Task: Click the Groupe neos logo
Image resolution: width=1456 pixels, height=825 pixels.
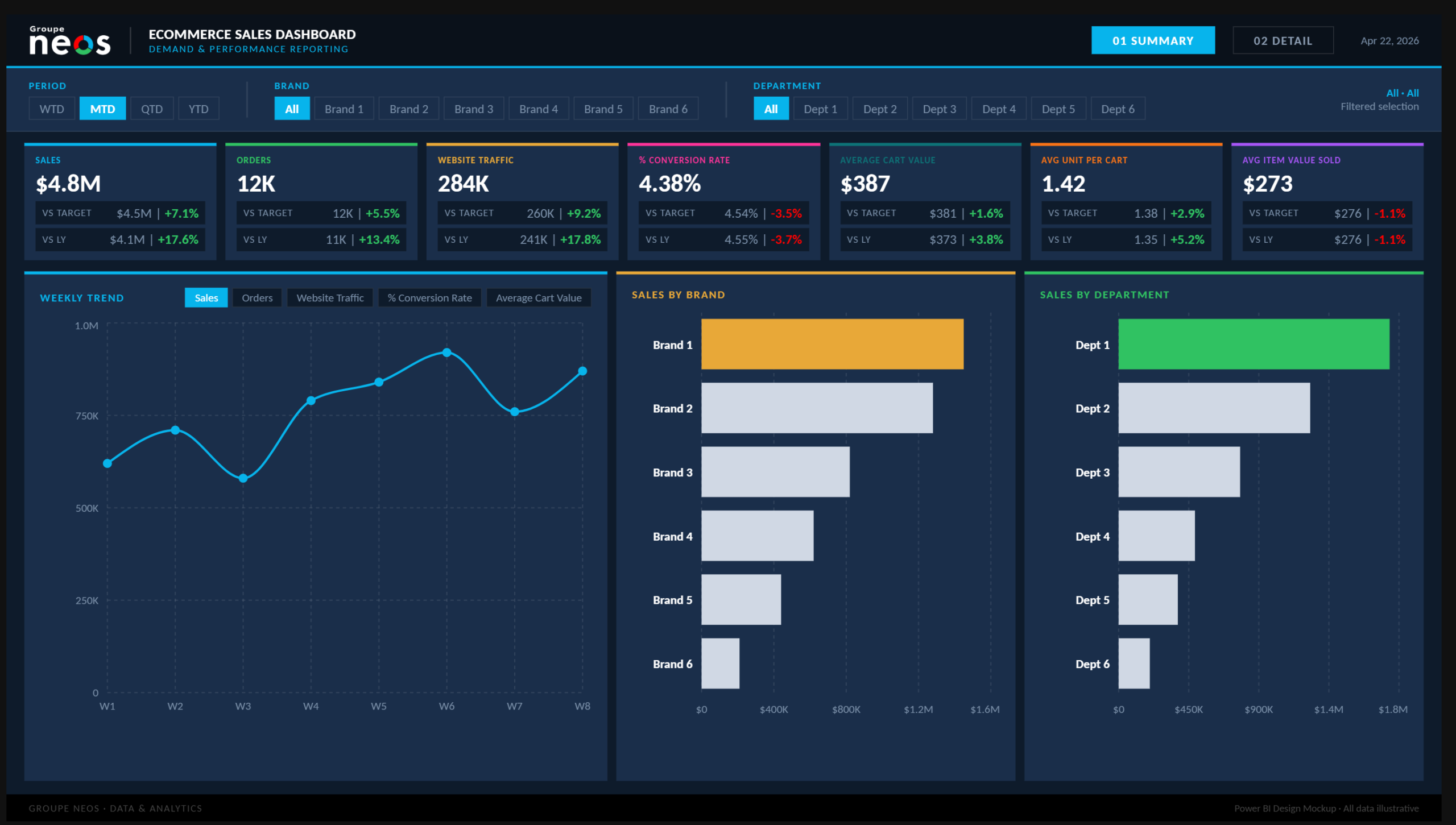Action: coord(70,40)
